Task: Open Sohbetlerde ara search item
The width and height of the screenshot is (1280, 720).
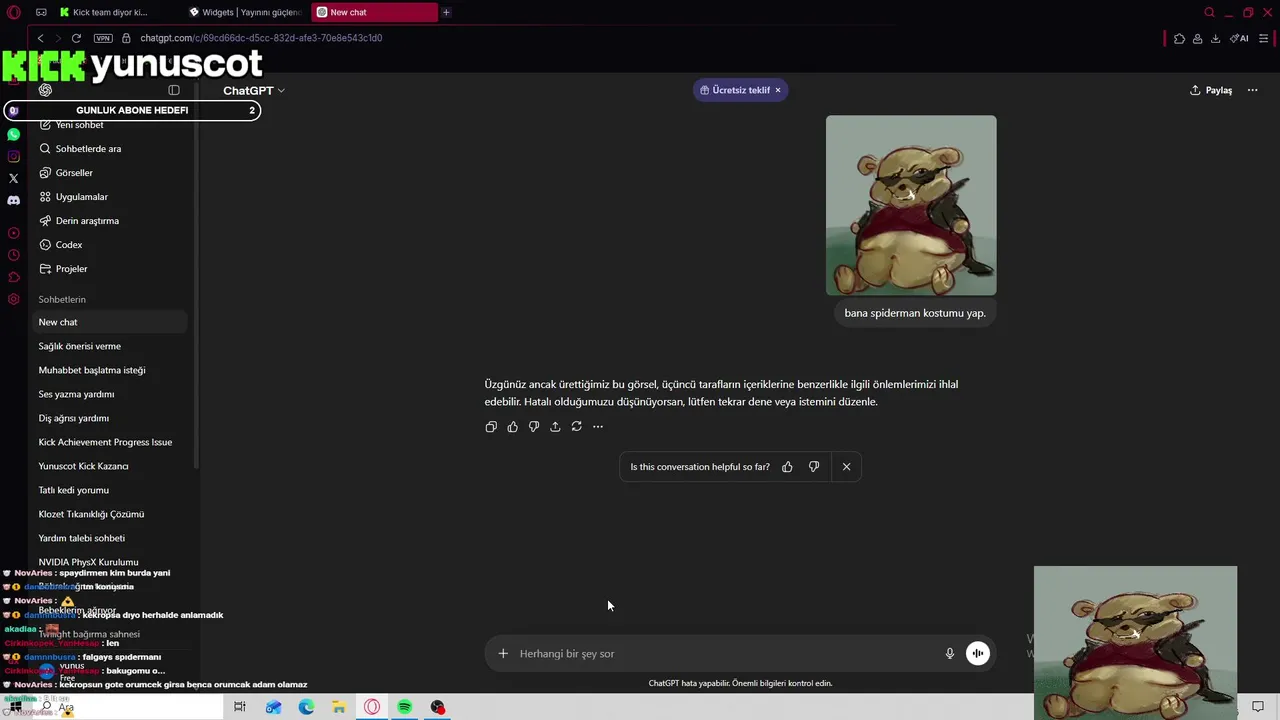Action: coord(110,149)
